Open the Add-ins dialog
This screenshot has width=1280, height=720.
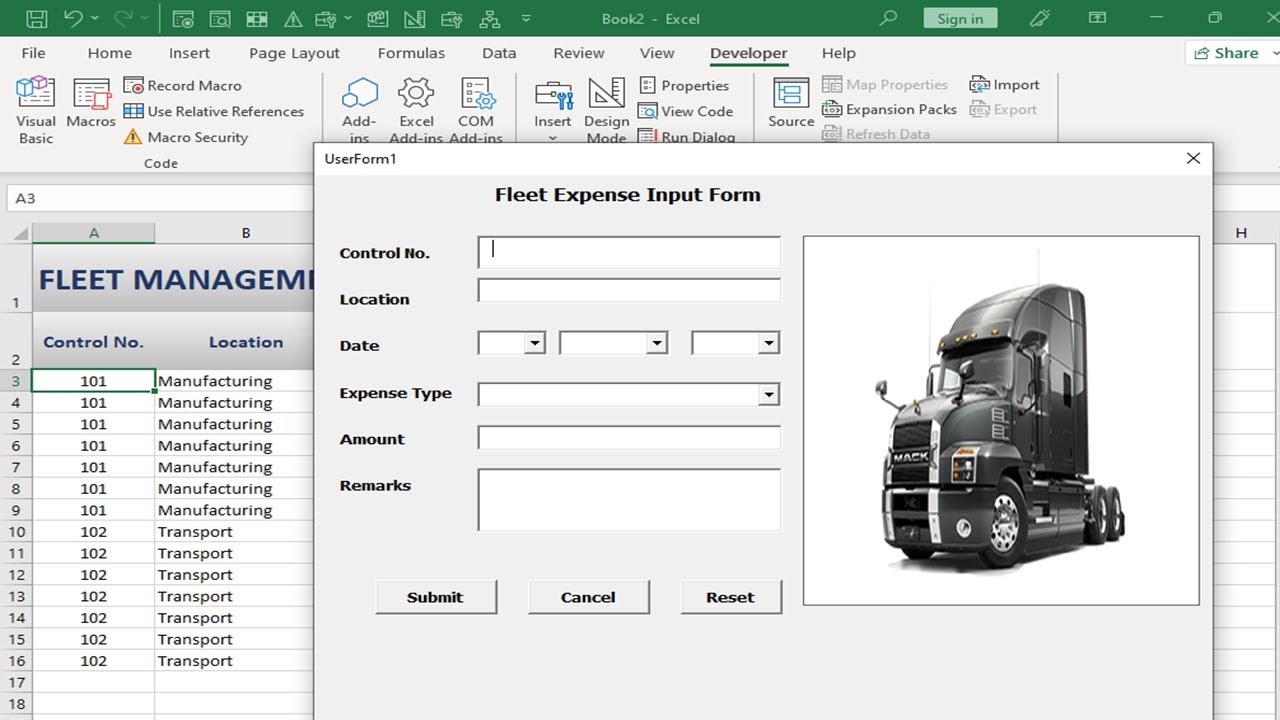click(x=359, y=110)
